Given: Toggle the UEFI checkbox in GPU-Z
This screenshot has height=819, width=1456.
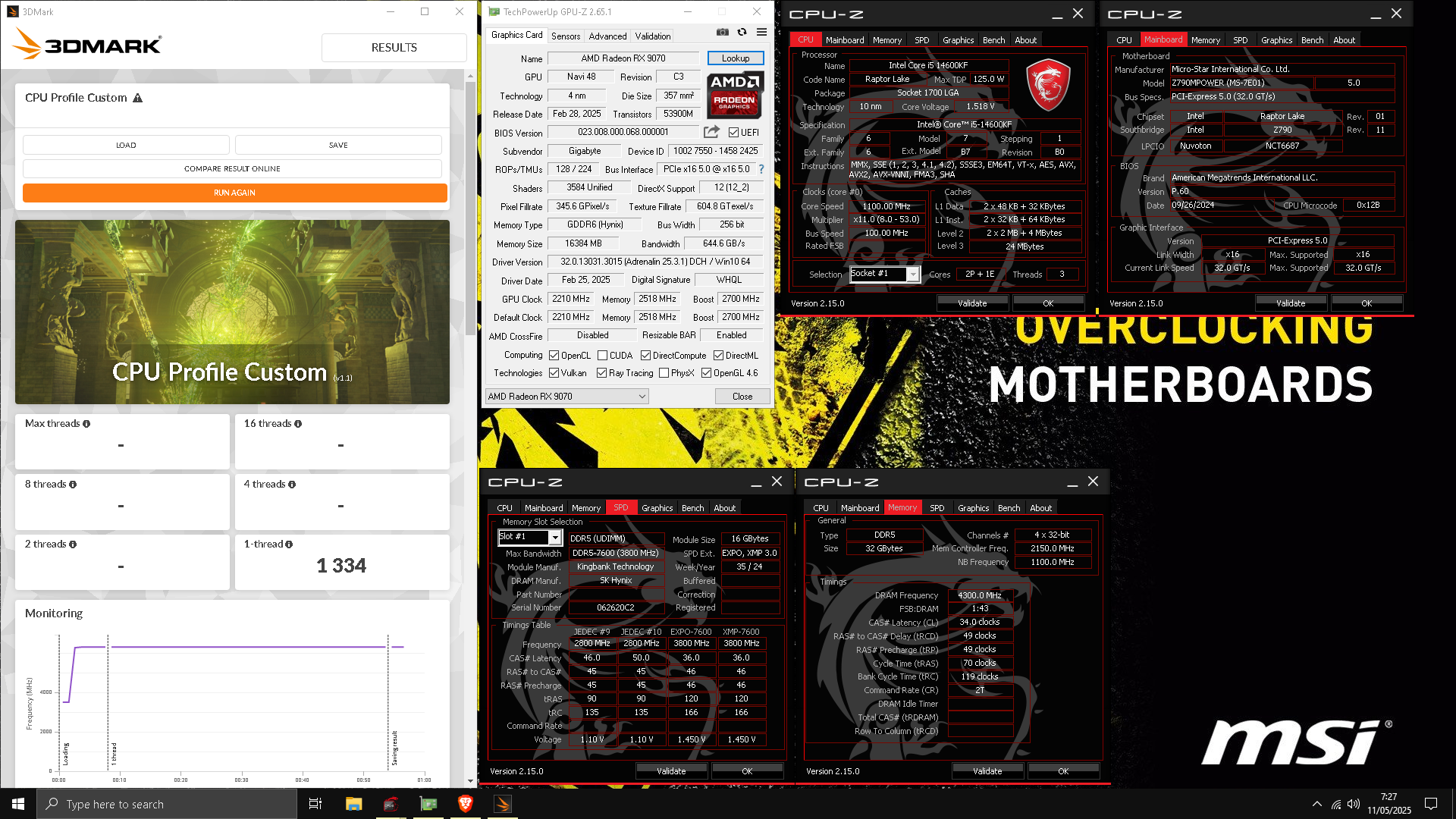Looking at the screenshot, I should 733,133.
